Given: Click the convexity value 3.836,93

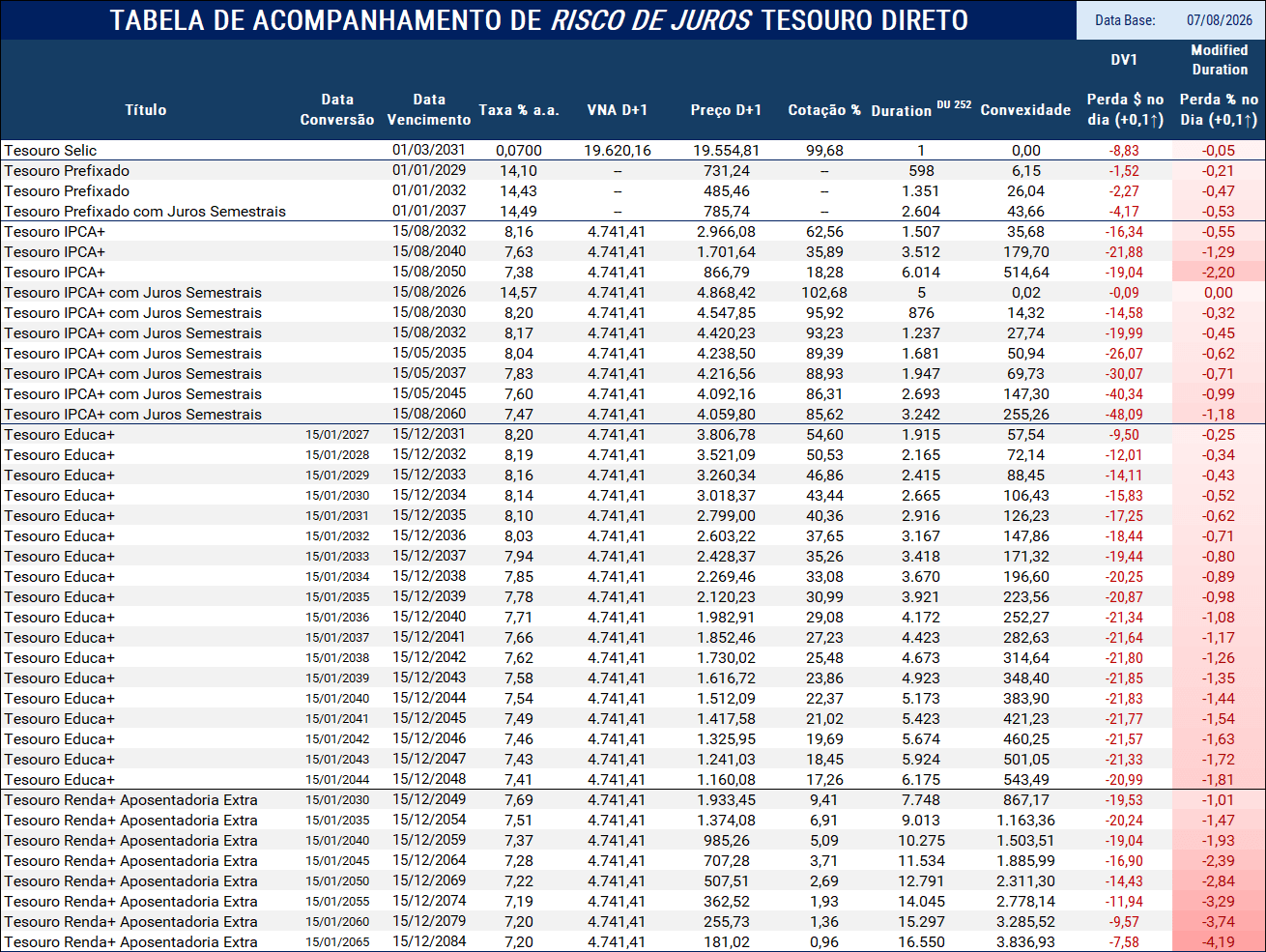Looking at the screenshot, I should coord(1026,942).
